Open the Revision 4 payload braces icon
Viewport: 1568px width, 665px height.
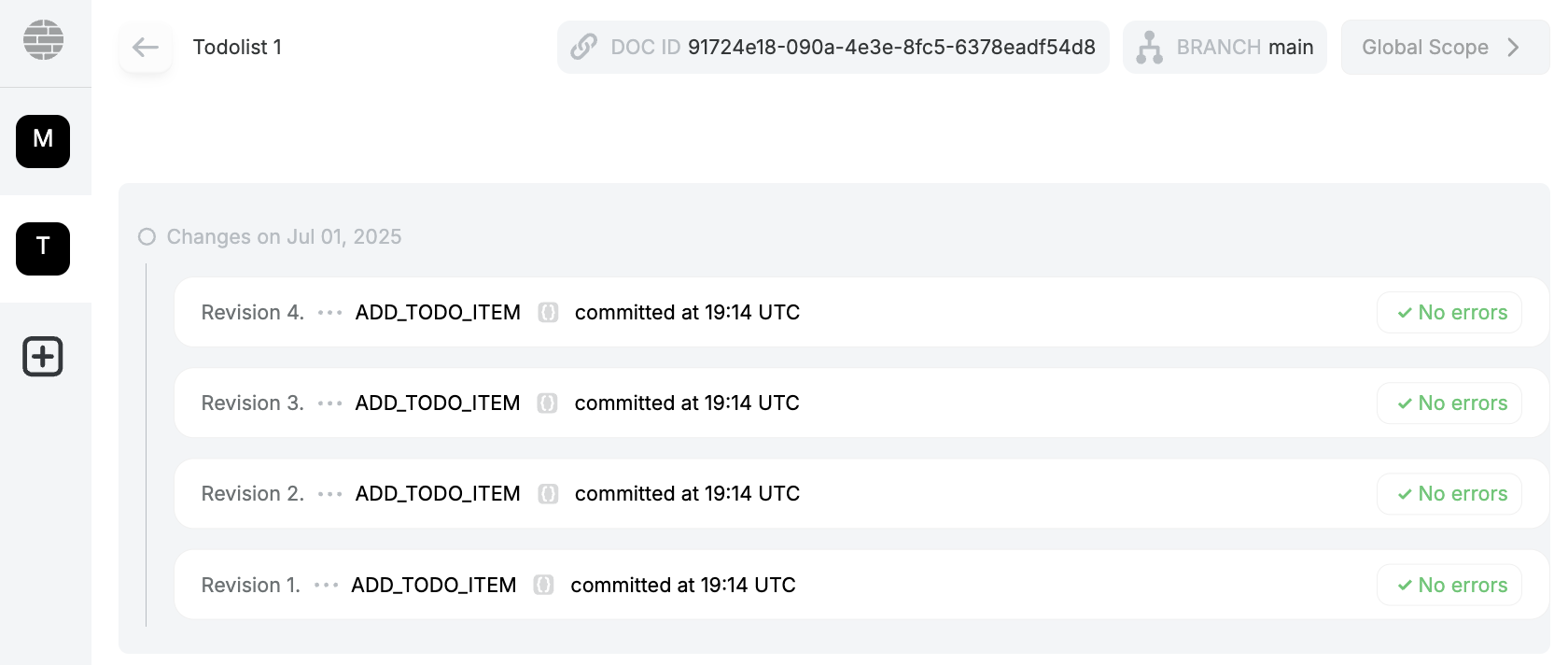[548, 313]
